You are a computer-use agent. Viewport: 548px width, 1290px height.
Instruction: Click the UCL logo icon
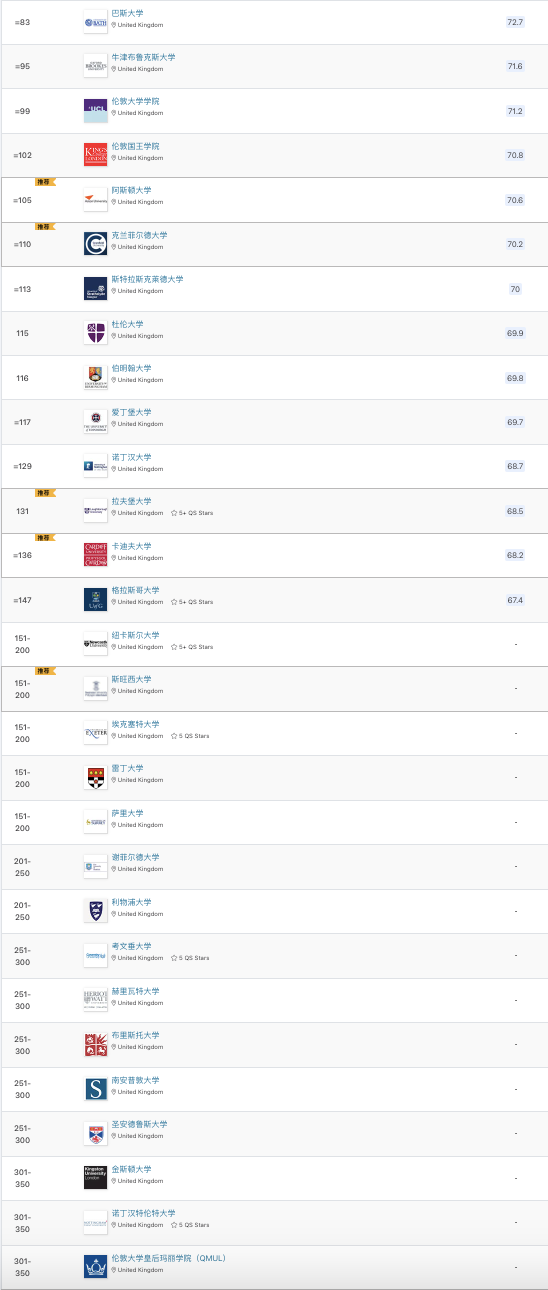95,110
